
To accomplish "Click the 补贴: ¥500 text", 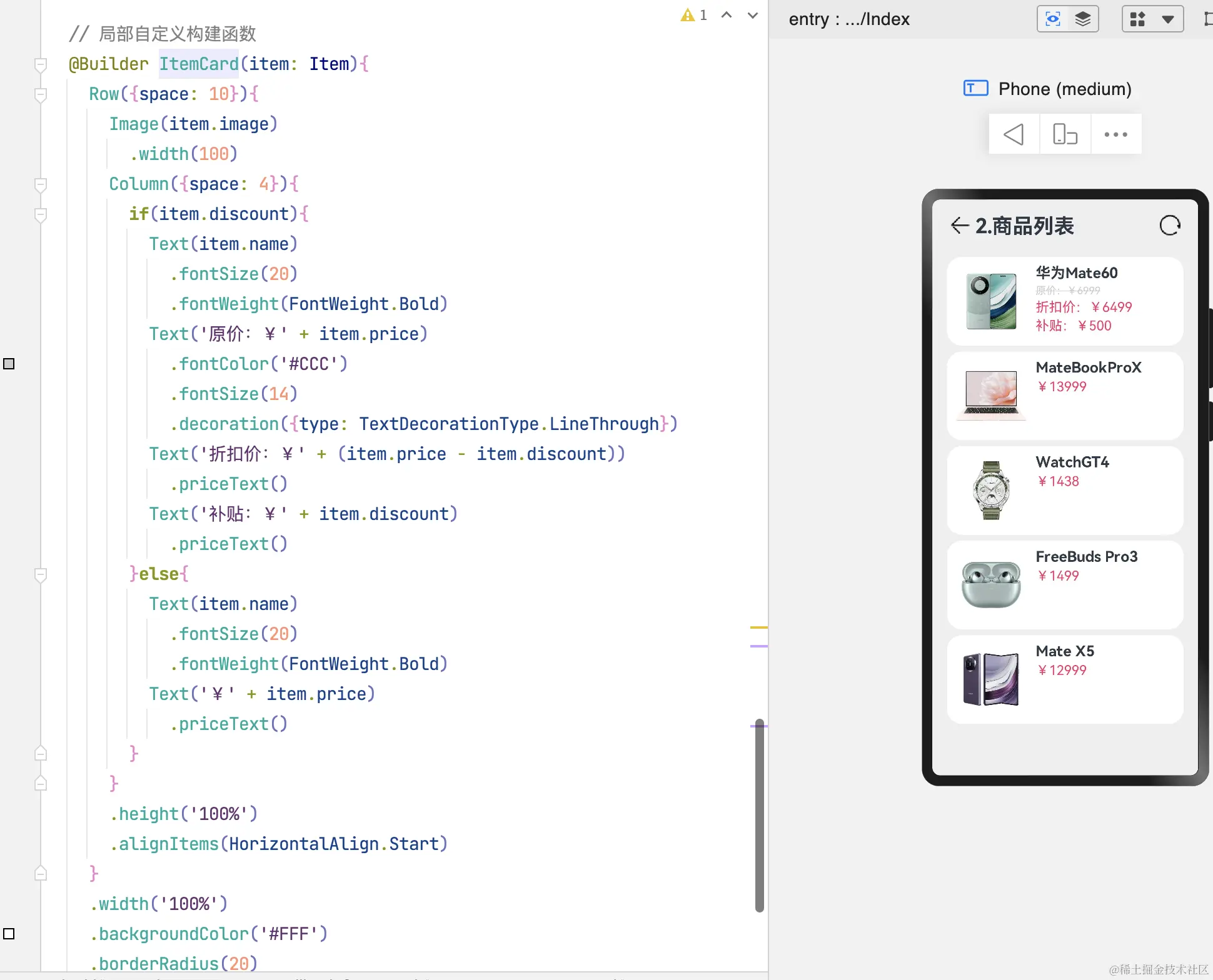I will point(1074,326).
